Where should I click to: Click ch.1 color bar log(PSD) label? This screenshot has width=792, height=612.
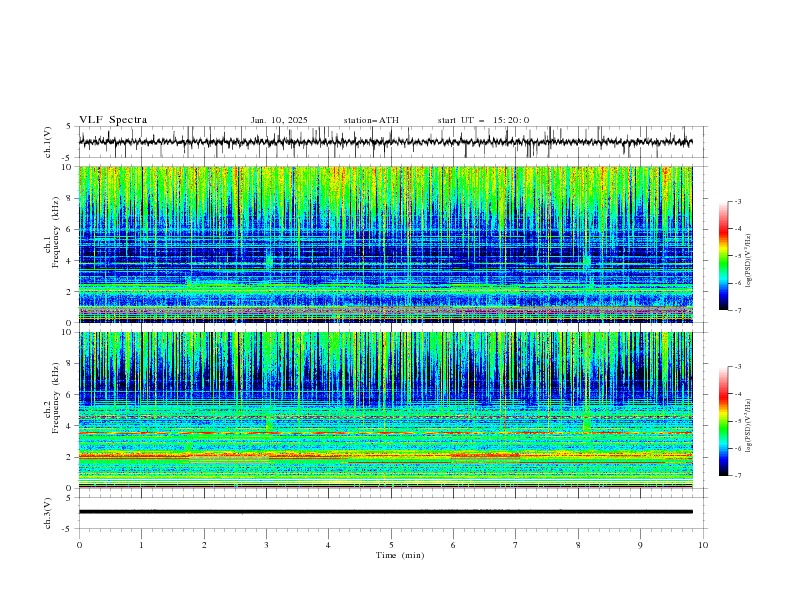[749, 260]
